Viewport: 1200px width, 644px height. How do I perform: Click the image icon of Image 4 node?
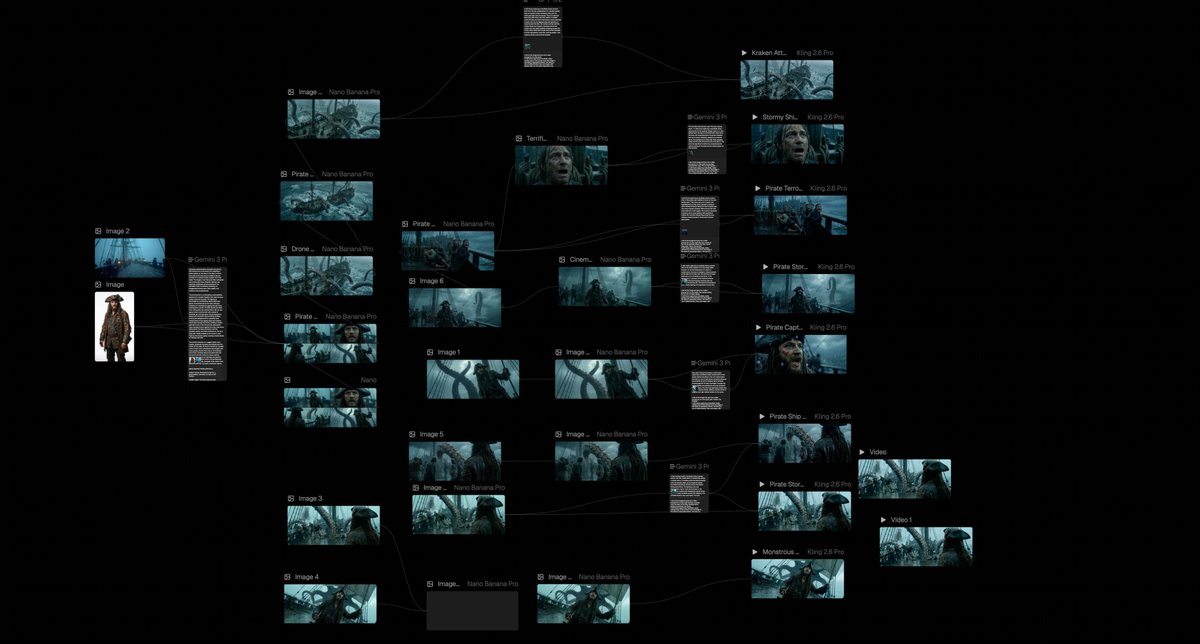(287, 577)
